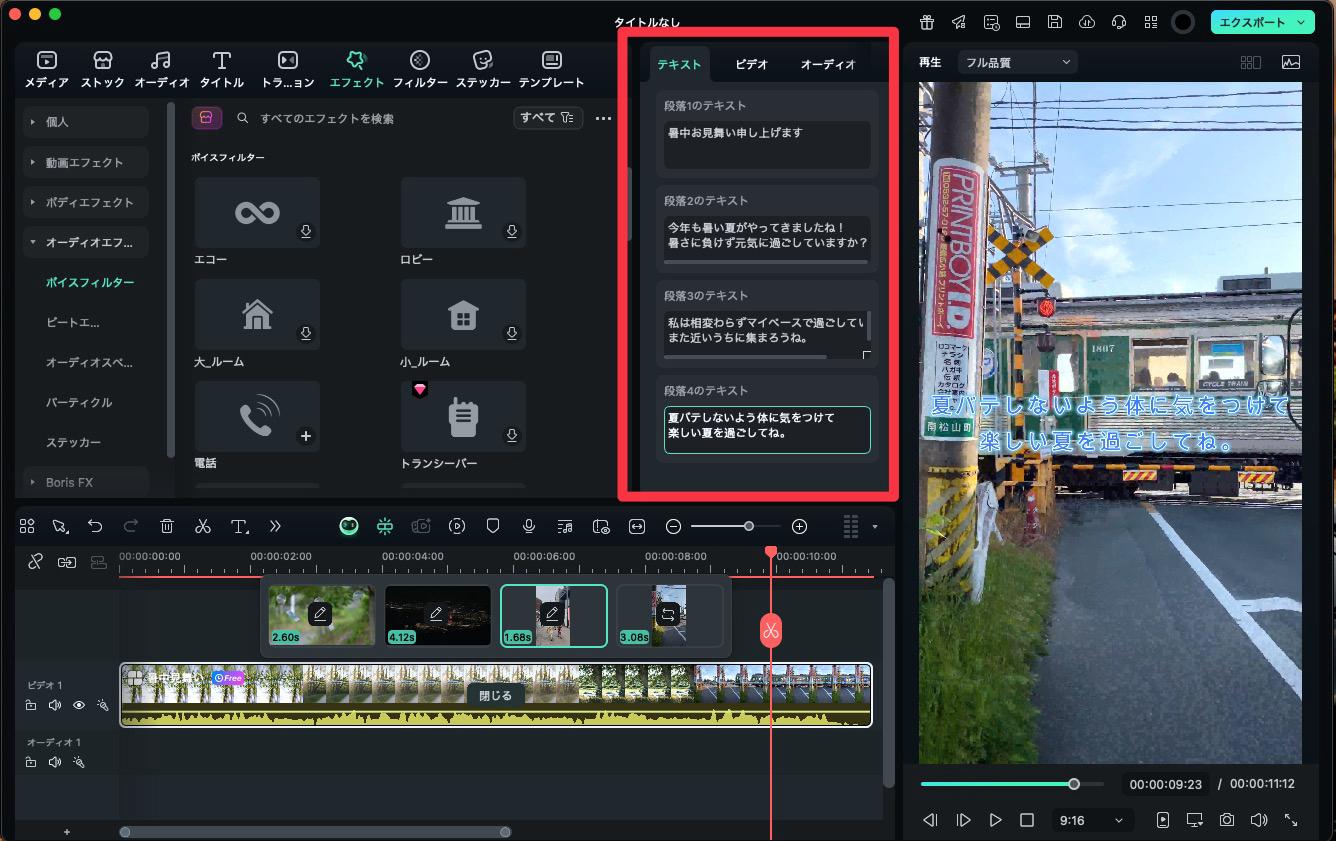
Task: Expand the 動画エフェクト category
Action: [x=86, y=162]
